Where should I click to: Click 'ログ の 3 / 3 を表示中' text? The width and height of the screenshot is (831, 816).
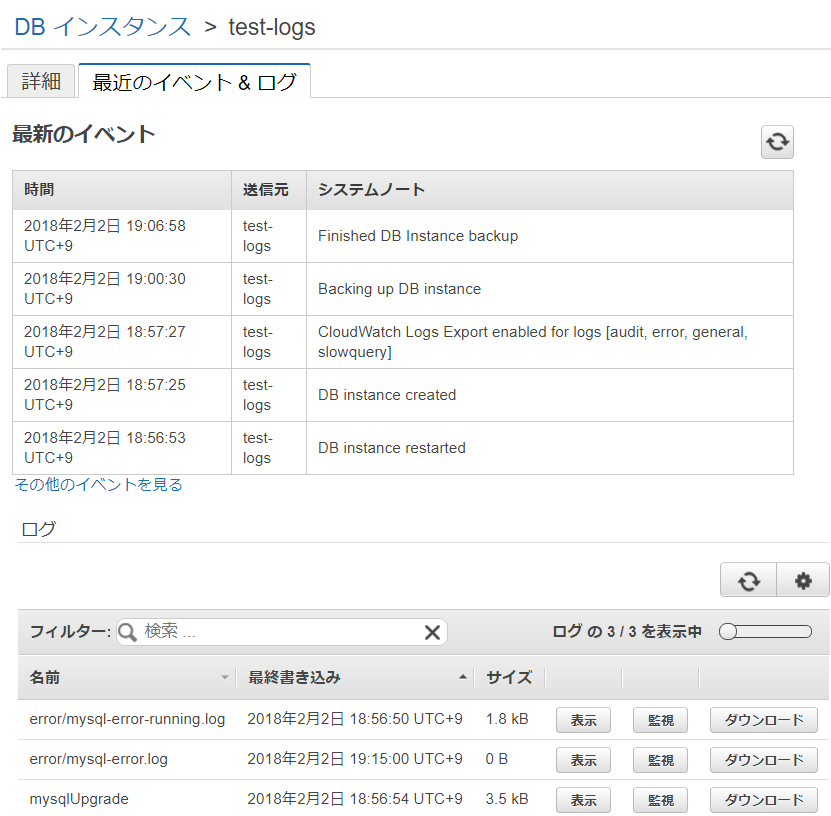coord(627,632)
